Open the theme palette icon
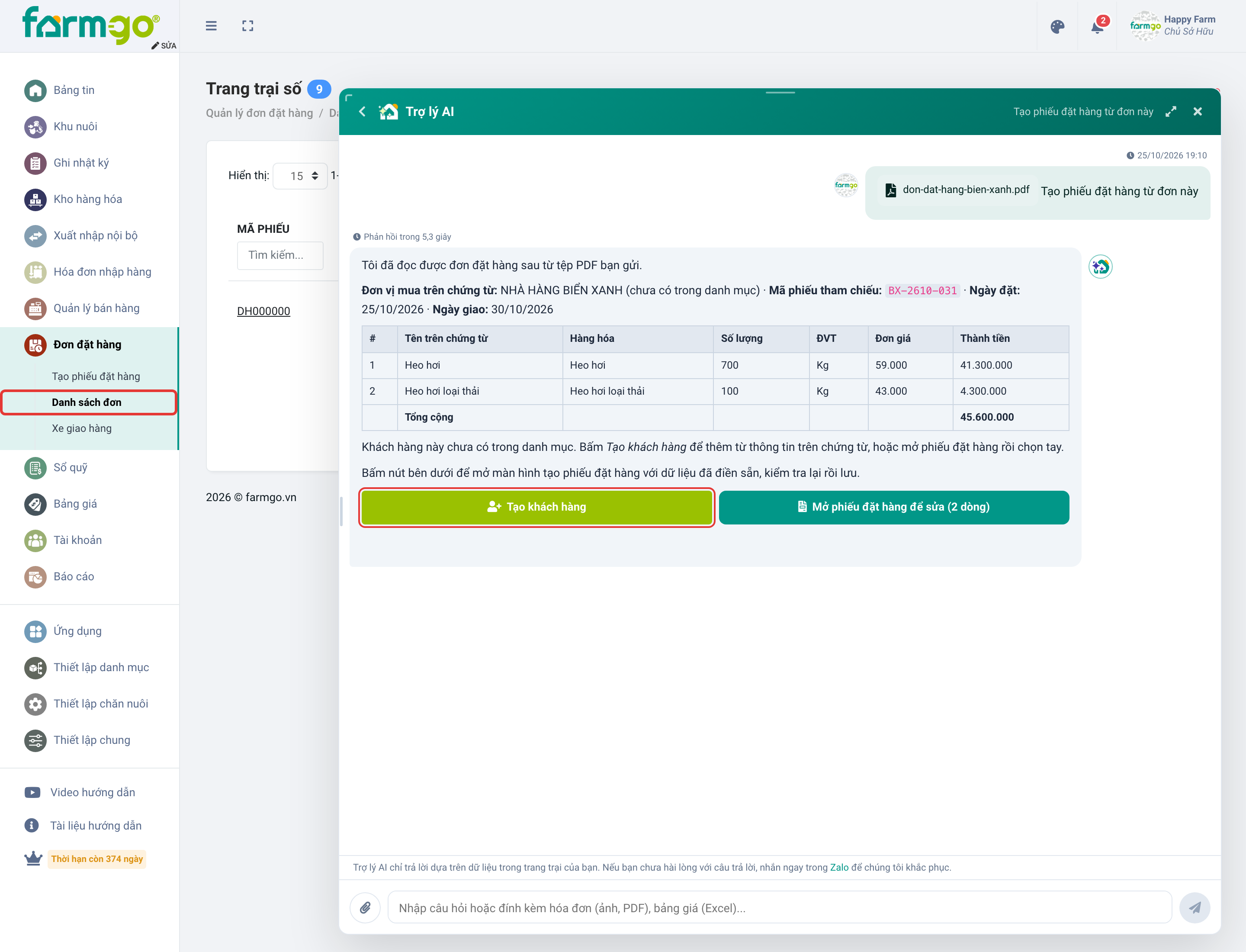Viewport: 1246px width, 952px height. point(1057,27)
